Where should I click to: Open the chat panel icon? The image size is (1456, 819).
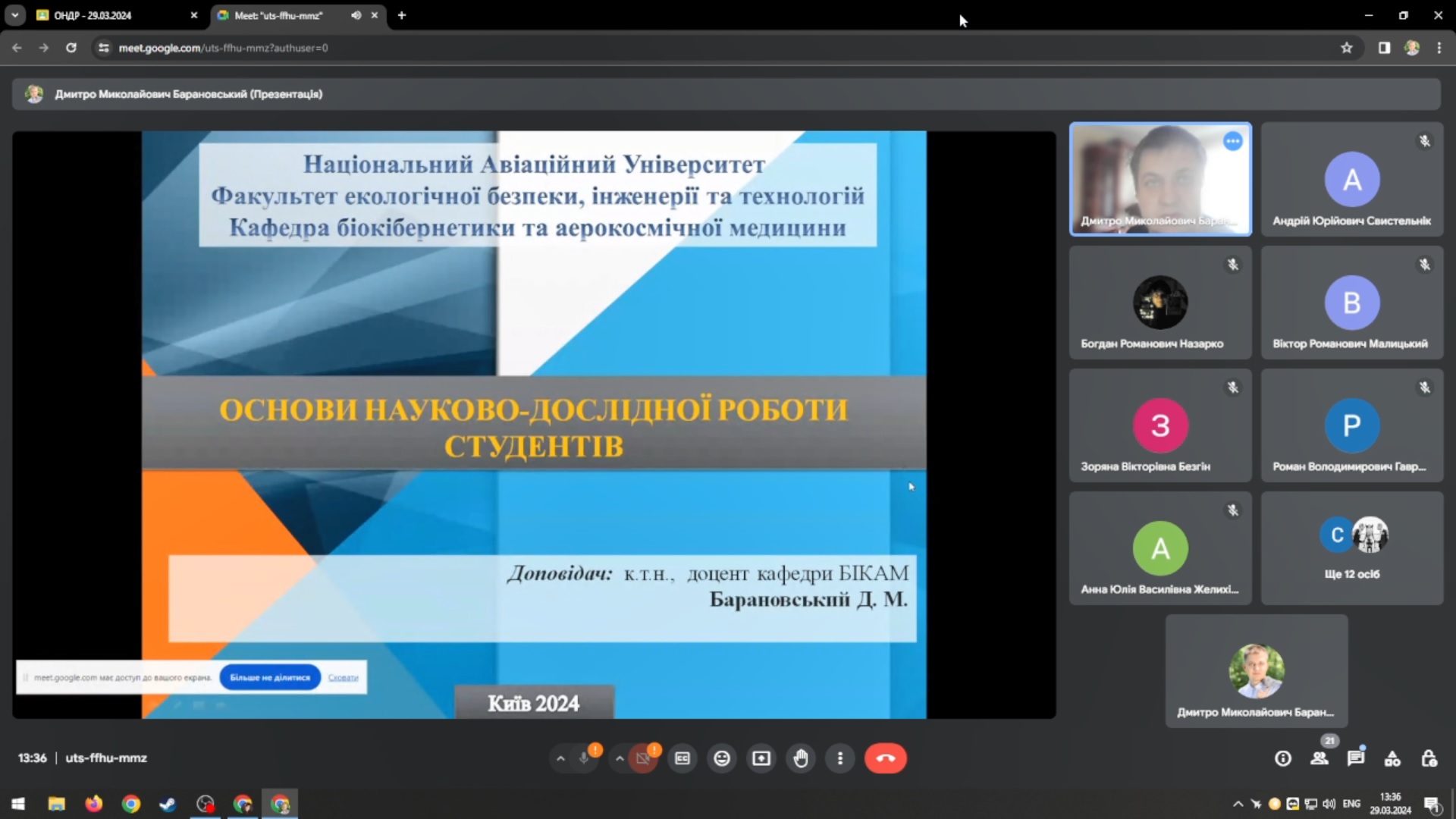[1355, 758]
